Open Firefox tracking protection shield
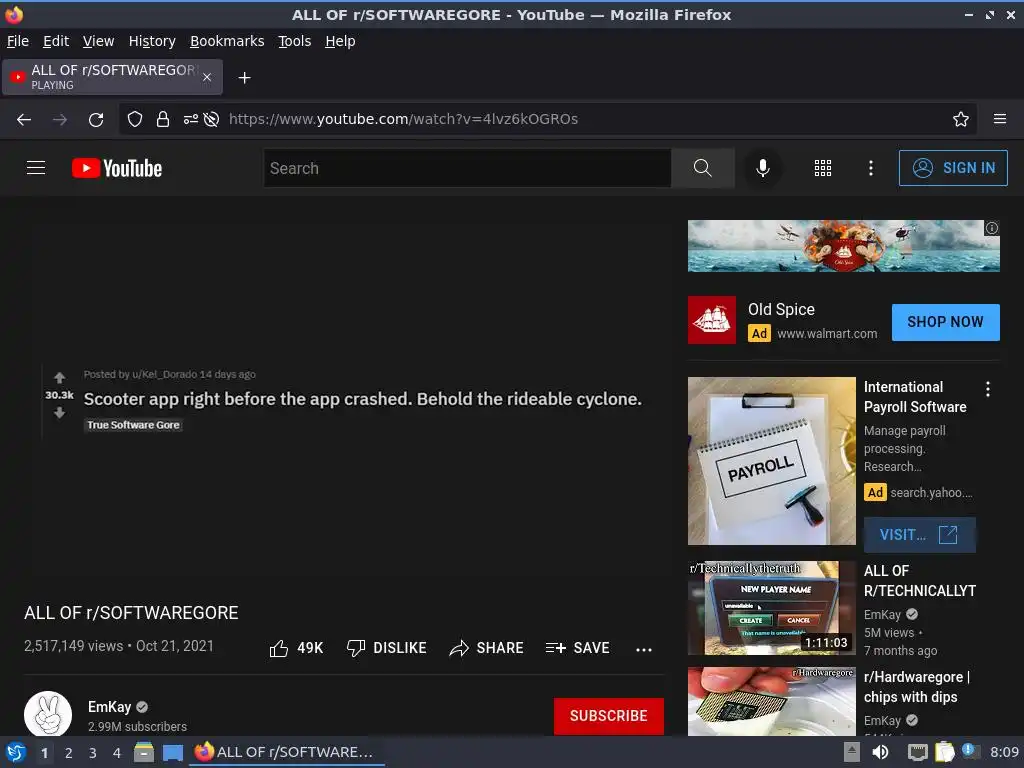 (x=135, y=119)
